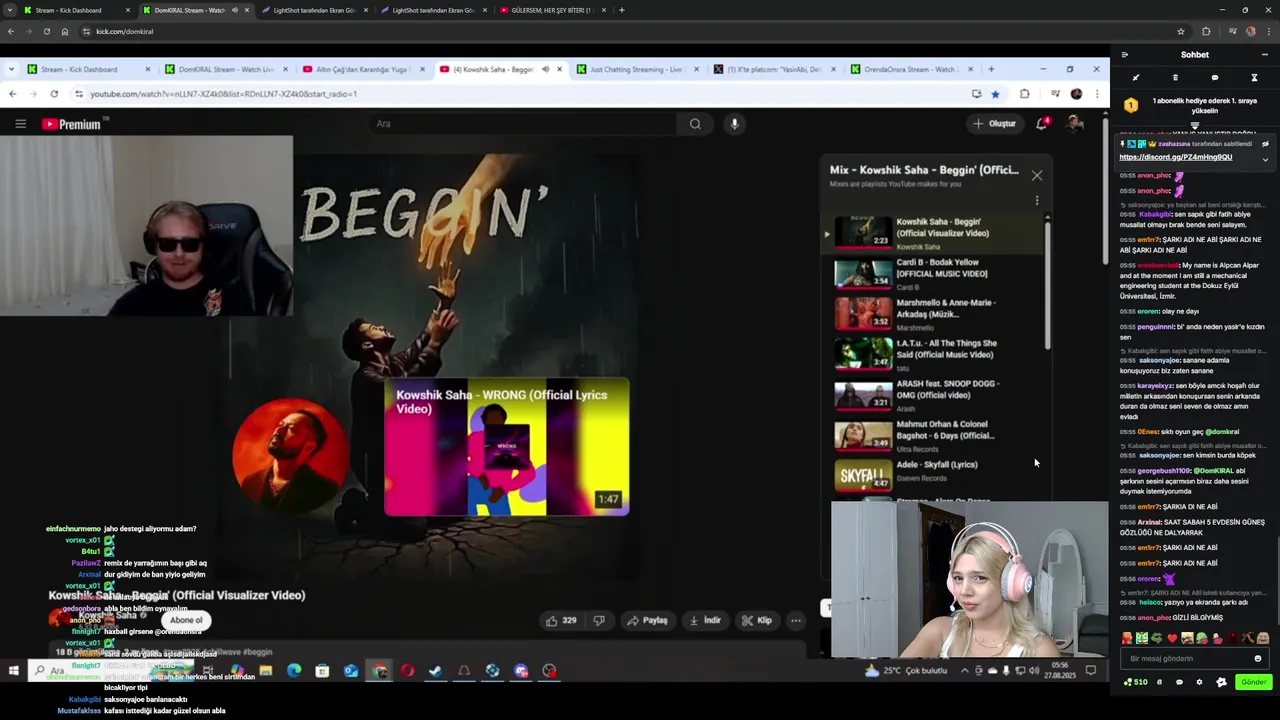Screen dimensions: 1280x720
Task: Click the Abone ol subscribe button
Action: [185, 620]
